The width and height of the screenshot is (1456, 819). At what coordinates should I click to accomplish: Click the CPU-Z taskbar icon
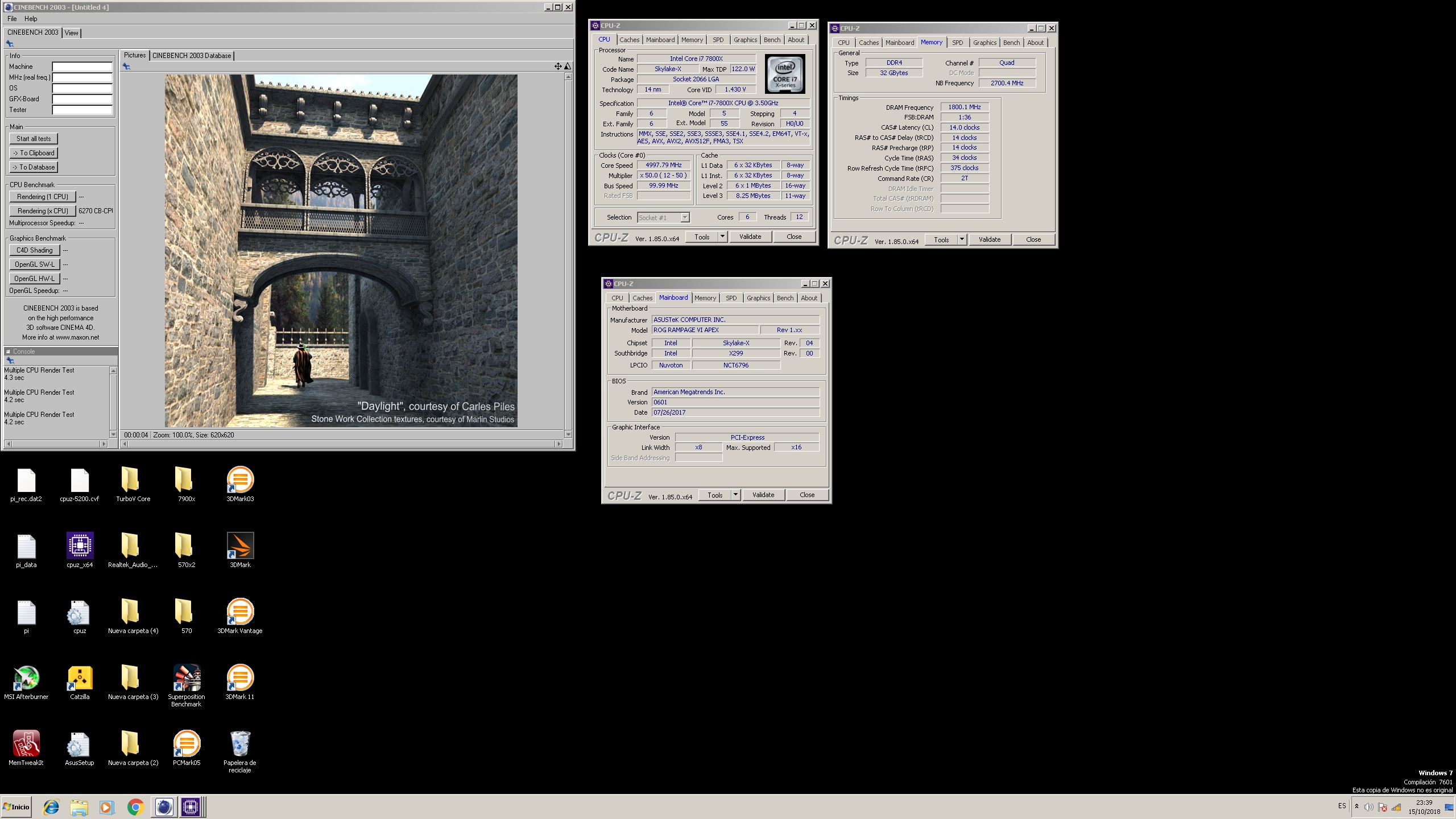(x=191, y=807)
